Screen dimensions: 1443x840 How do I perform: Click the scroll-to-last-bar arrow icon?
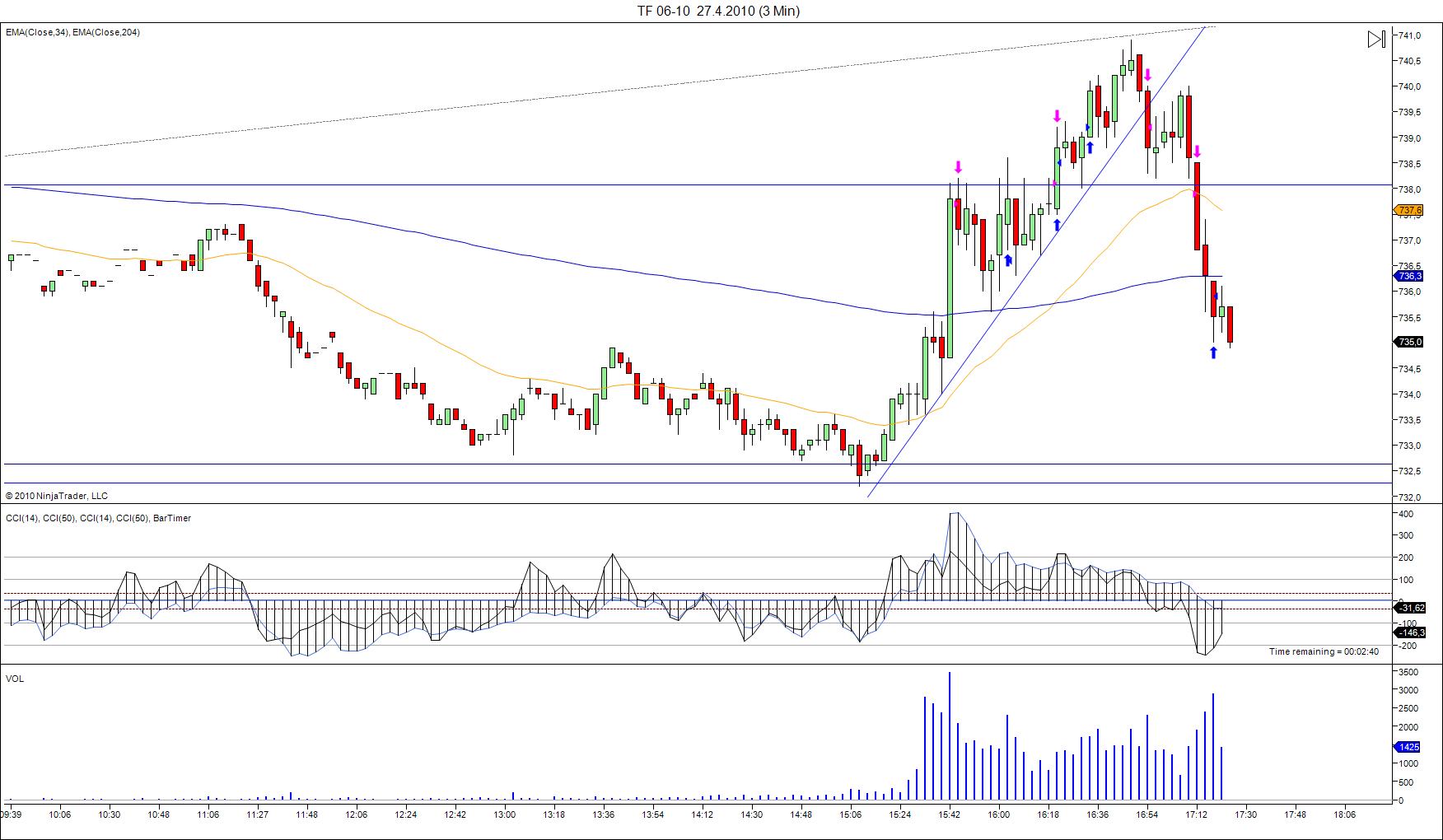click(1376, 39)
